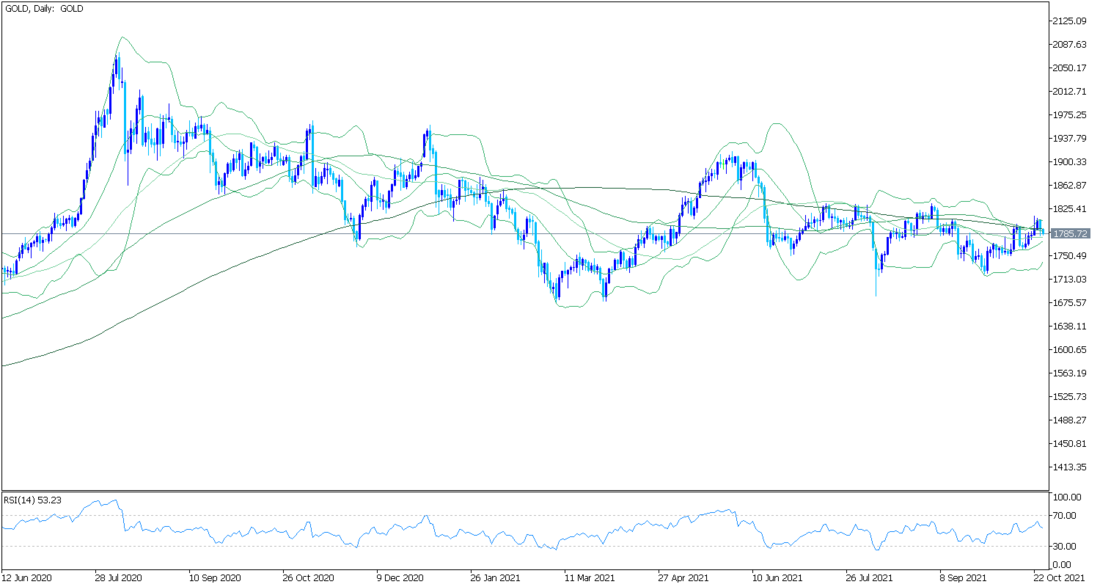Click the 1975.25 price axis label
The width and height of the screenshot is (1100, 587).
point(1069,115)
